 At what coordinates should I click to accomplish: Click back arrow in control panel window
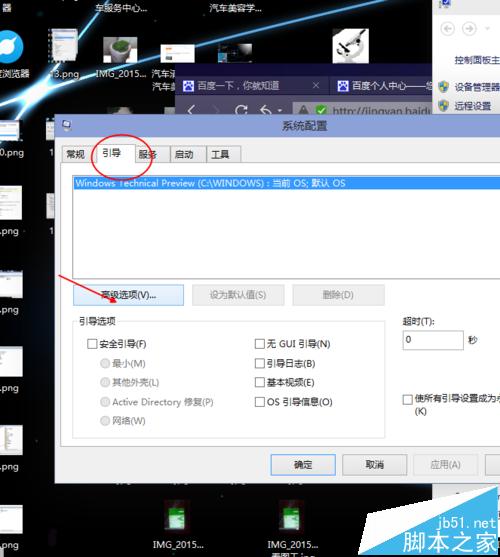pos(447,28)
